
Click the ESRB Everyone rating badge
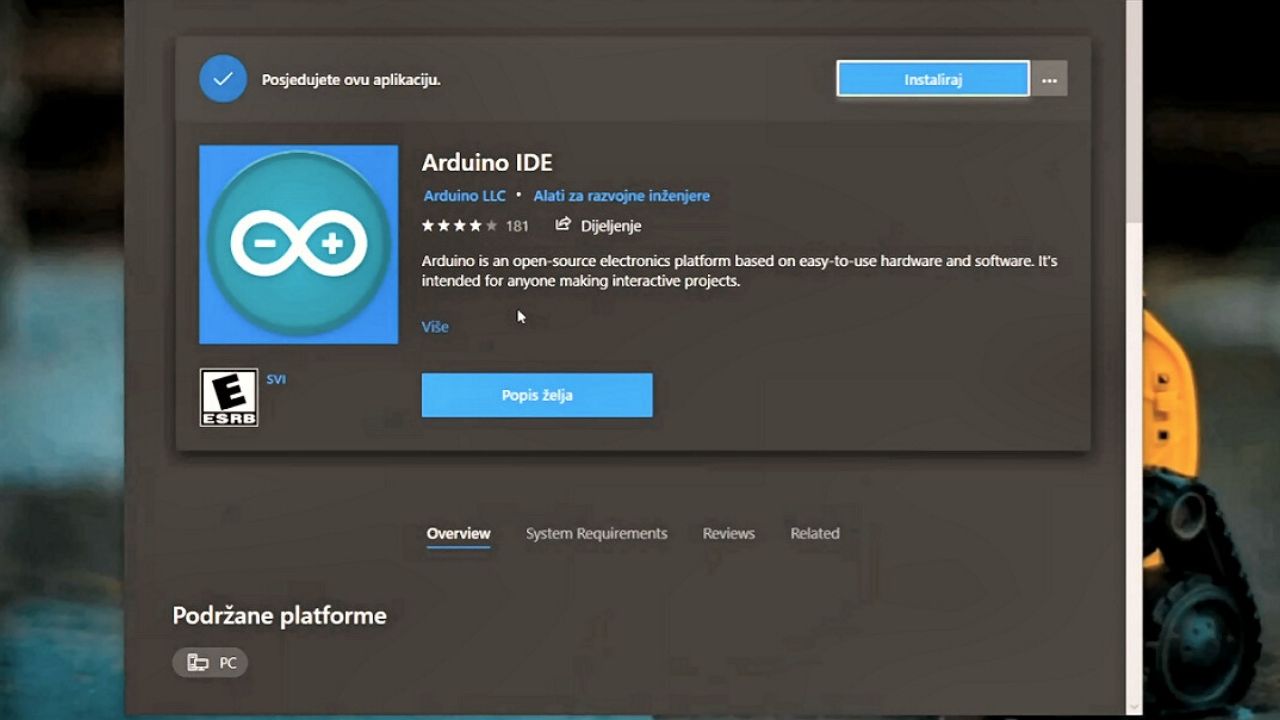(229, 397)
